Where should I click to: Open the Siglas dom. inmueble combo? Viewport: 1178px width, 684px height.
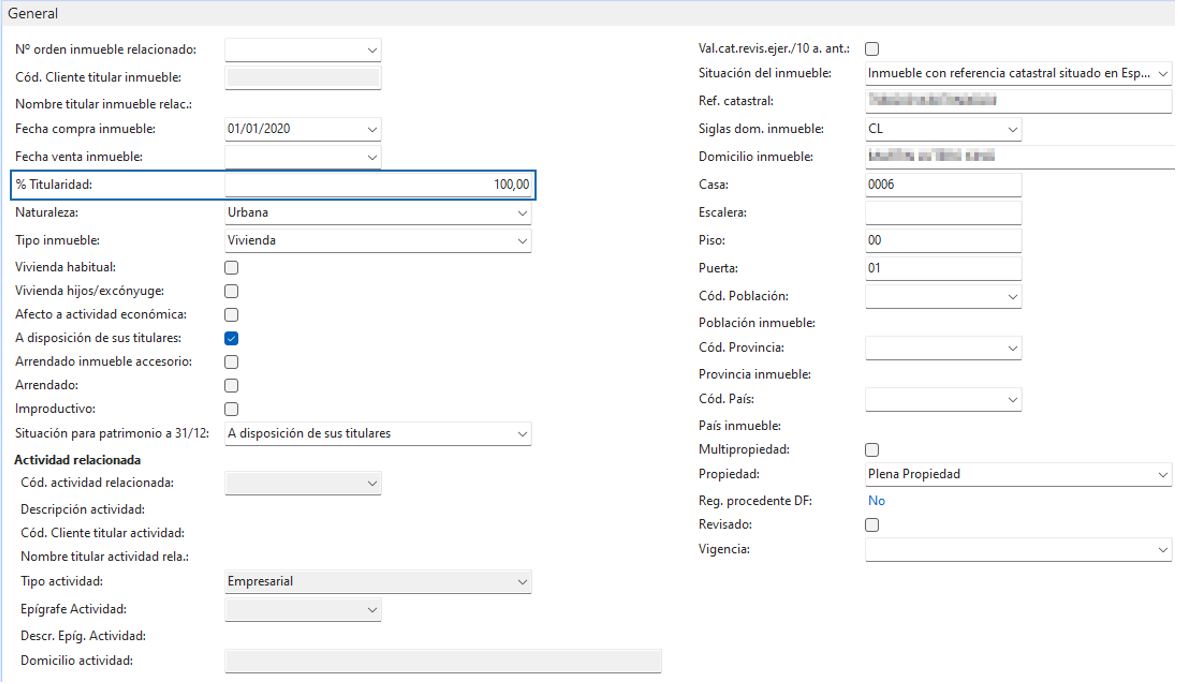point(943,129)
